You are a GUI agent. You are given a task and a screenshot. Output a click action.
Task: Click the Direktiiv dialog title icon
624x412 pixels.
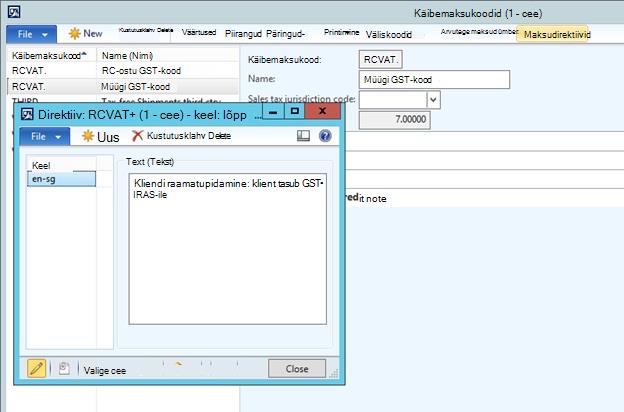pos(27,115)
